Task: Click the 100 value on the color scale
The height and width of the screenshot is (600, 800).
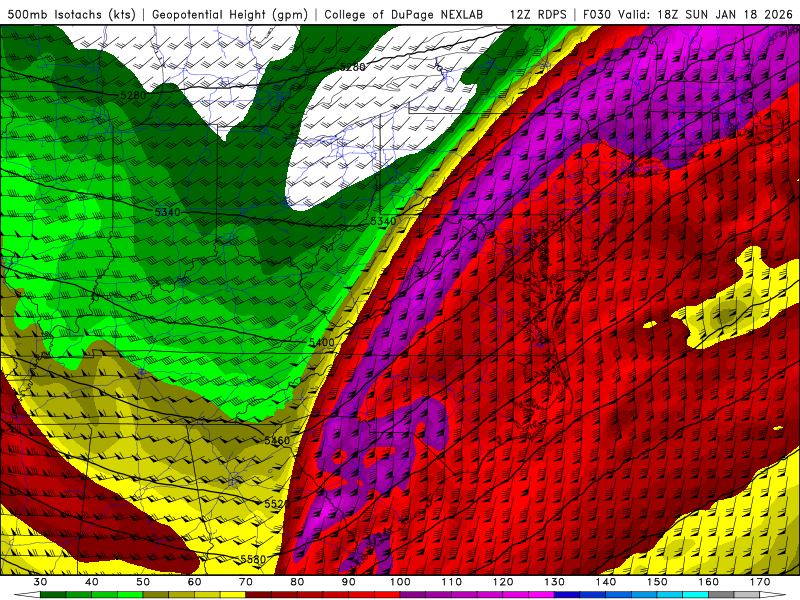Action: point(401,582)
